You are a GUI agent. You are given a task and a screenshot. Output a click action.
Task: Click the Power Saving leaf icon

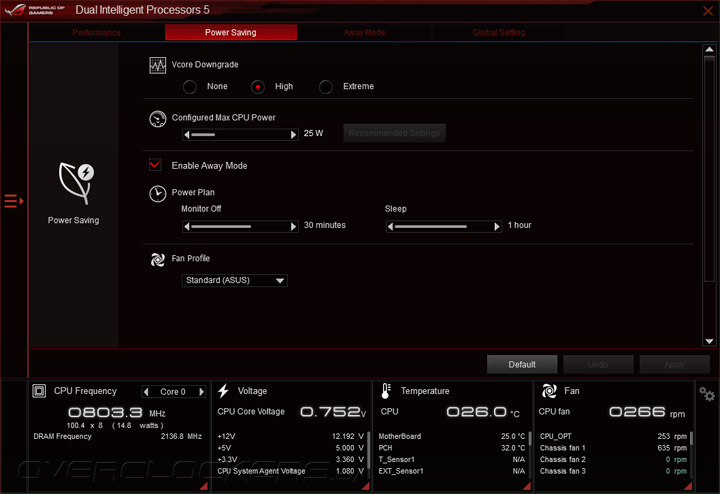[x=76, y=183]
